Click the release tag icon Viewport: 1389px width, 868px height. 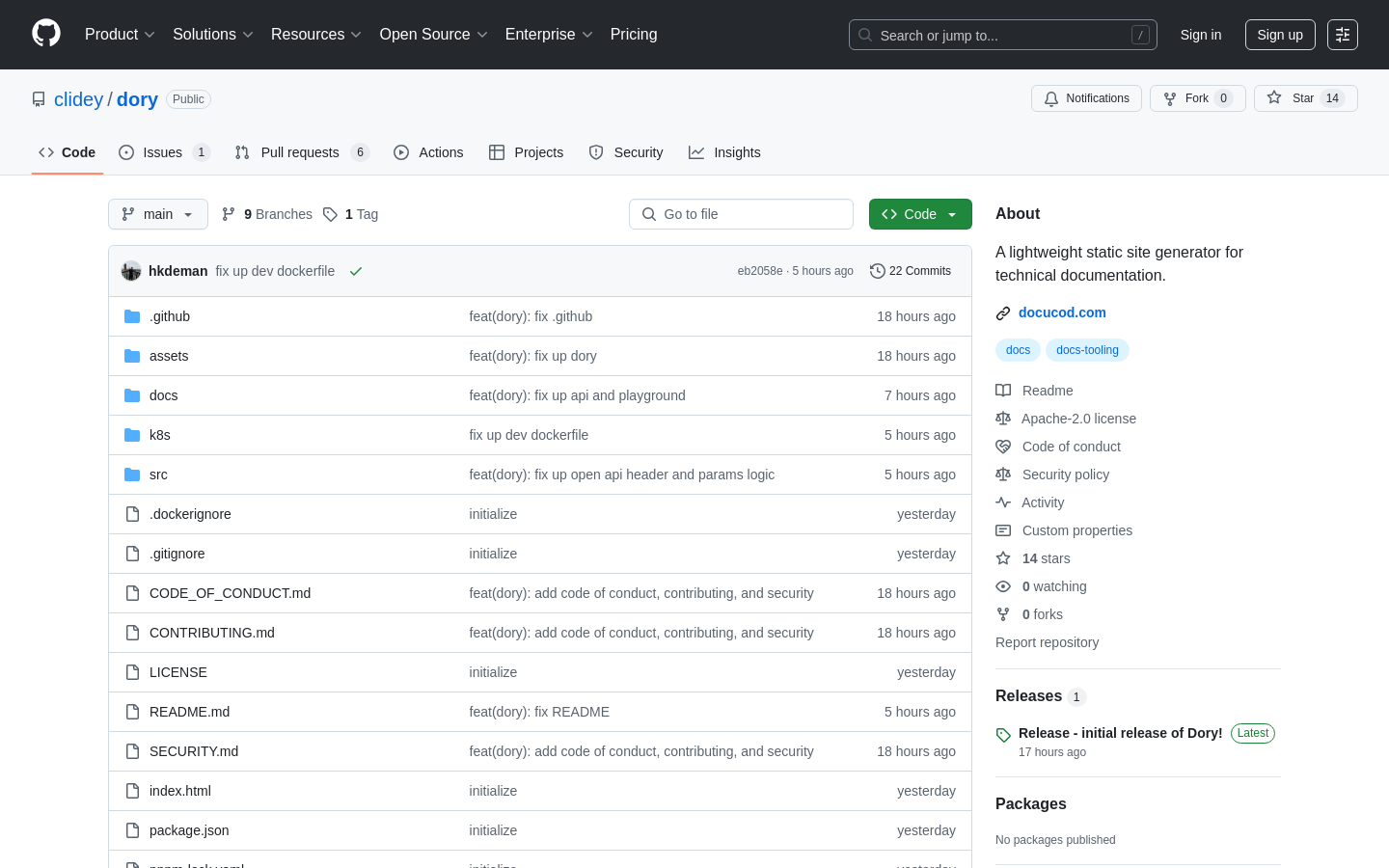click(1003, 735)
